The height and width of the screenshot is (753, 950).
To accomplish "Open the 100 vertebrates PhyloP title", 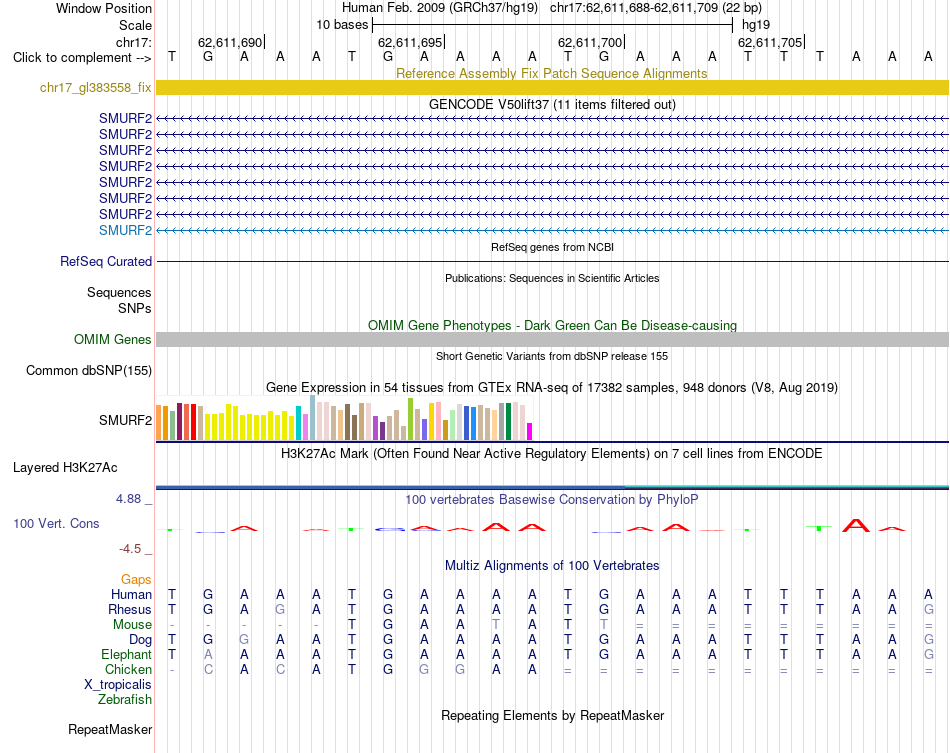I will click(x=552, y=500).
